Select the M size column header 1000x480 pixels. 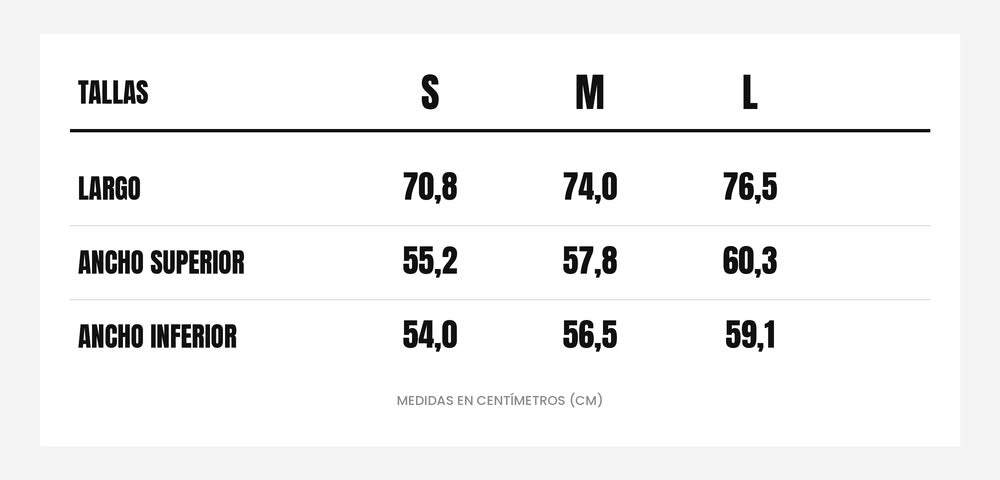pos(590,93)
